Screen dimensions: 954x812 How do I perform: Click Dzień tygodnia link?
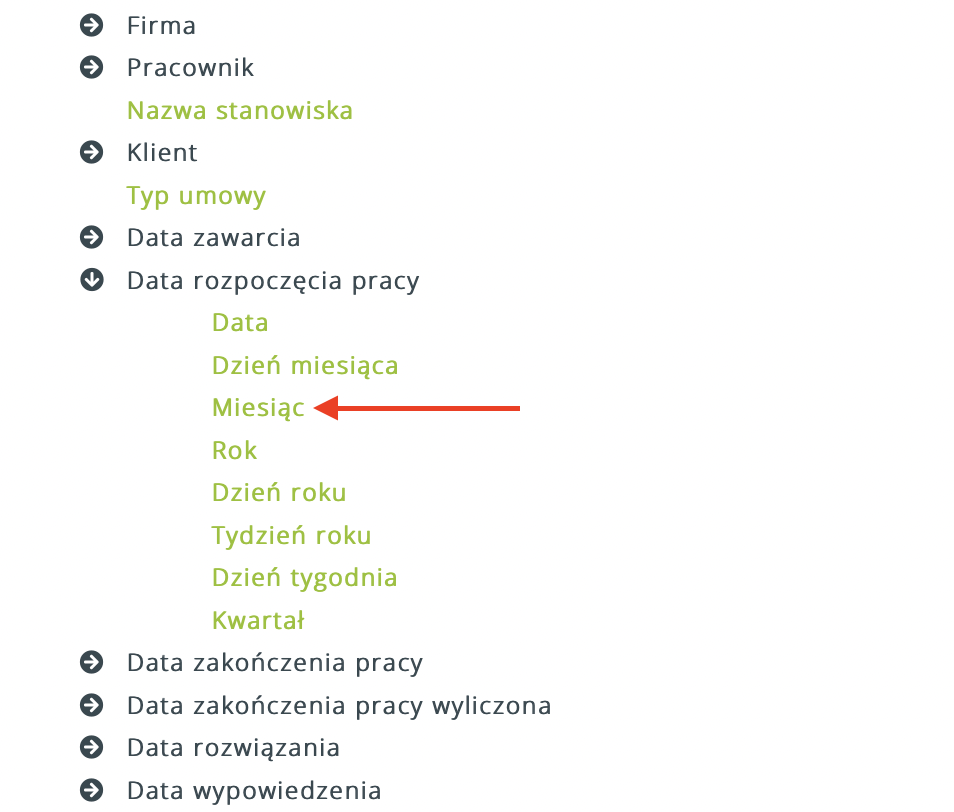pos(304,578)
